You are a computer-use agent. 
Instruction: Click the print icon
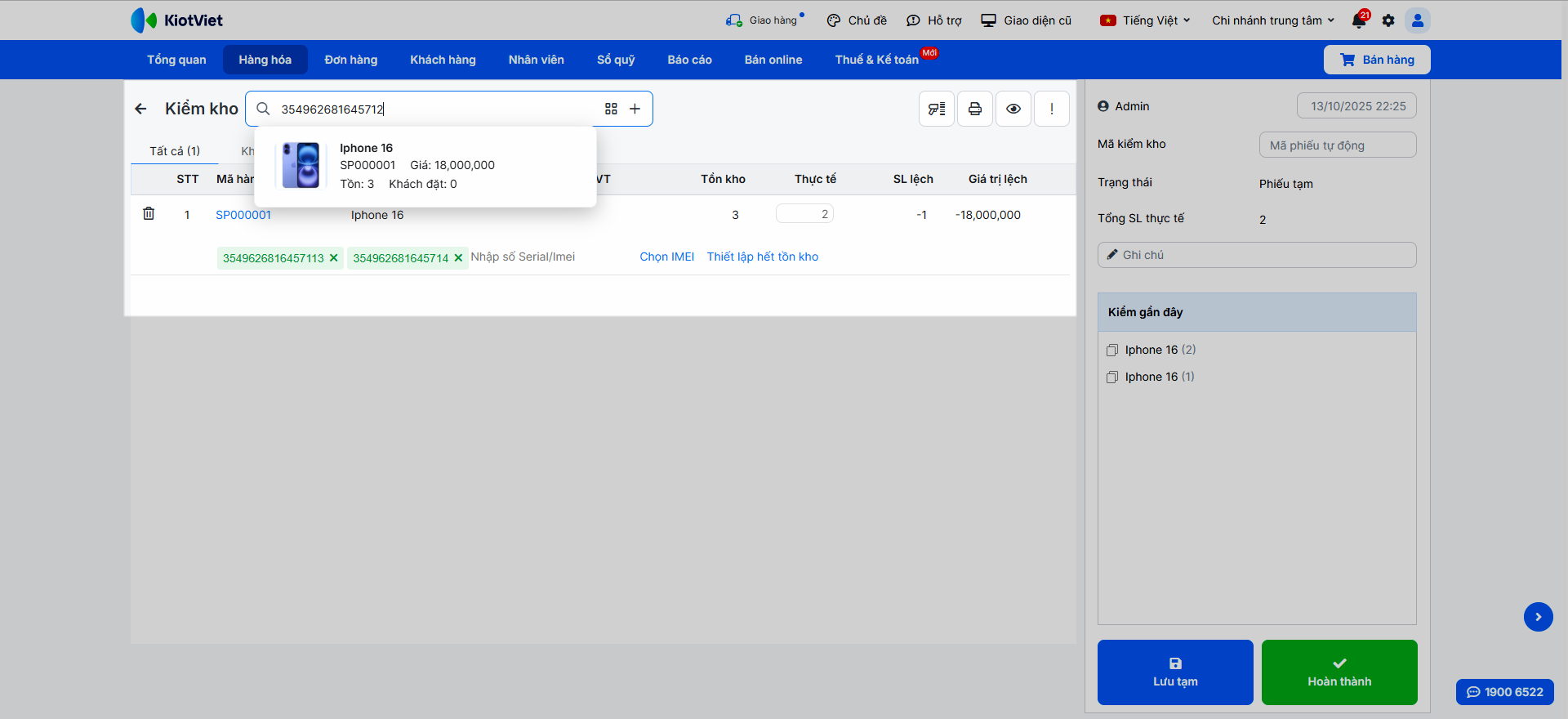tap(975, 109)
